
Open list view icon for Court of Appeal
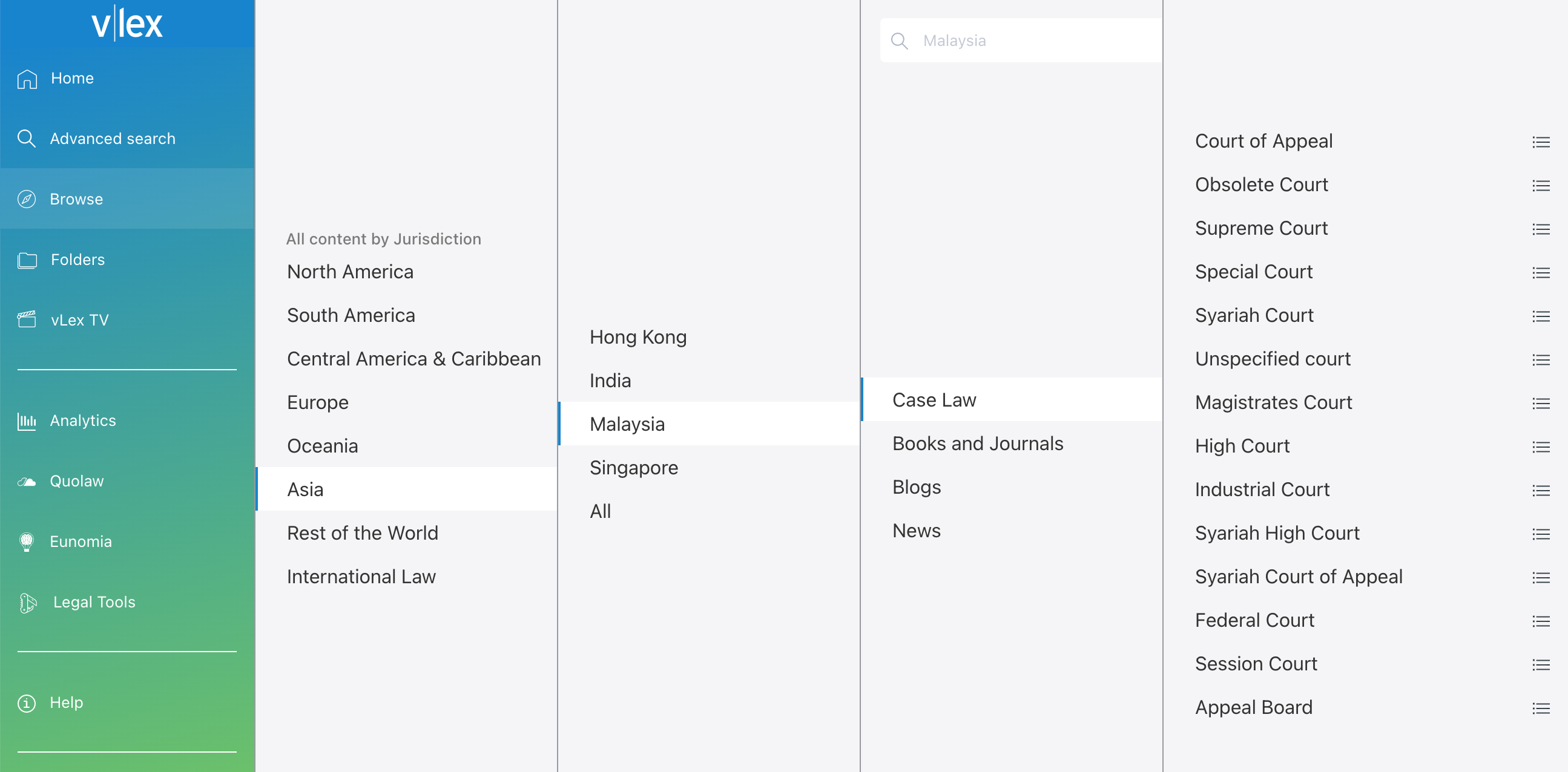click(1541, 142)
